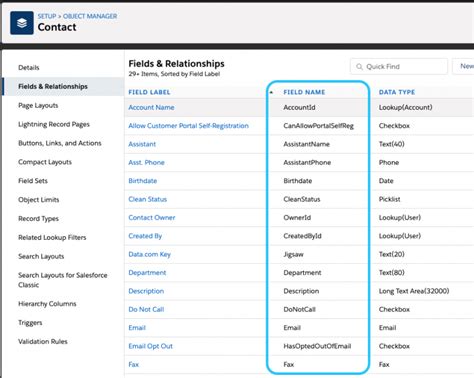
Task: Open the Contact Owner field link
Action: click(152, 217)
